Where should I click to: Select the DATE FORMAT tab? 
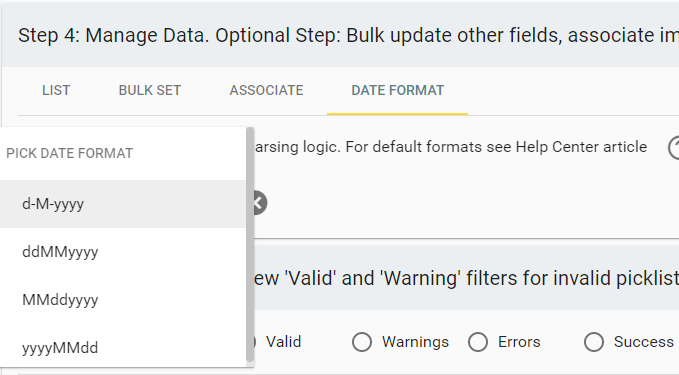point(398,91)
